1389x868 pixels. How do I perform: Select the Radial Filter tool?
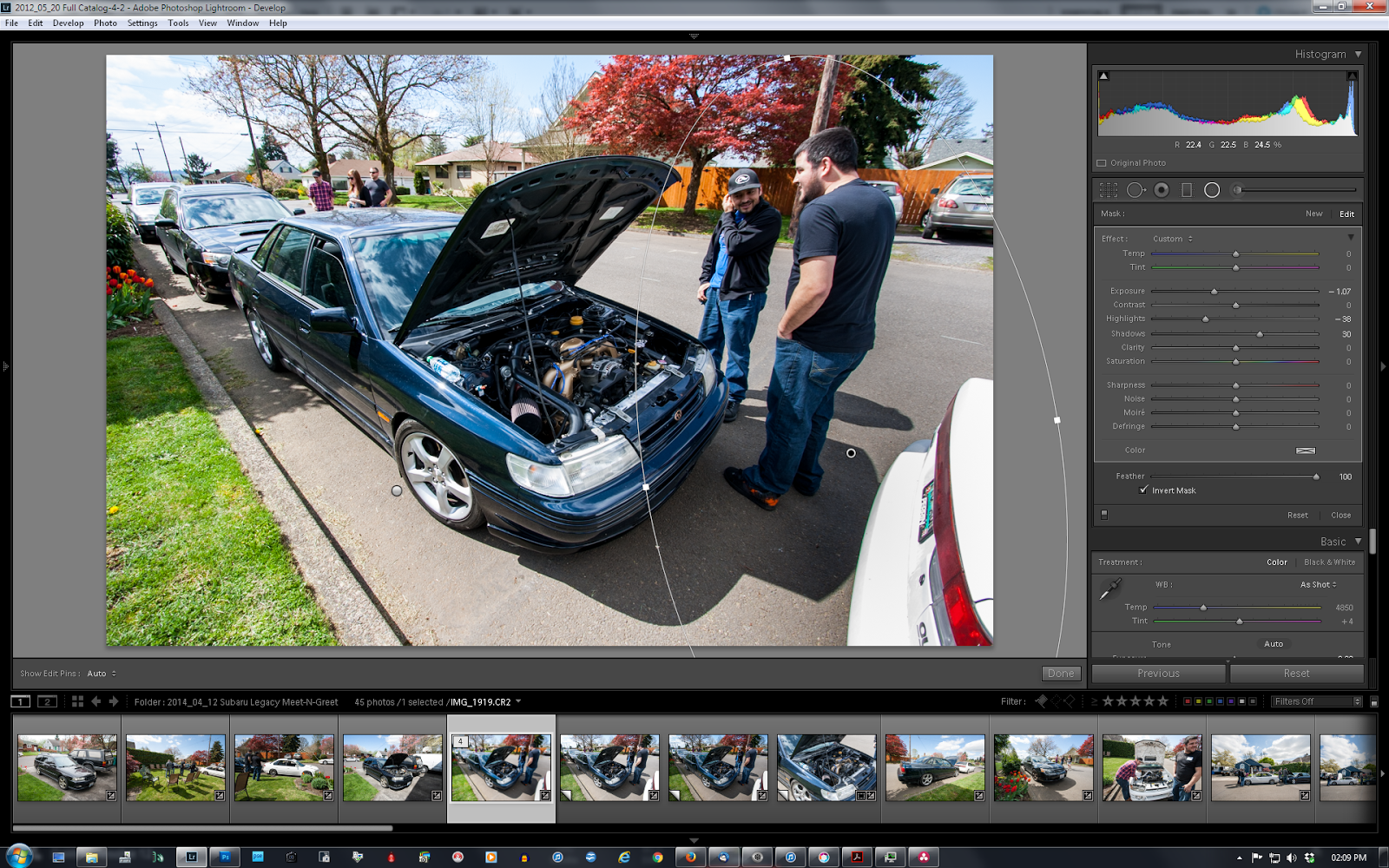click(x=1212, y=190)
